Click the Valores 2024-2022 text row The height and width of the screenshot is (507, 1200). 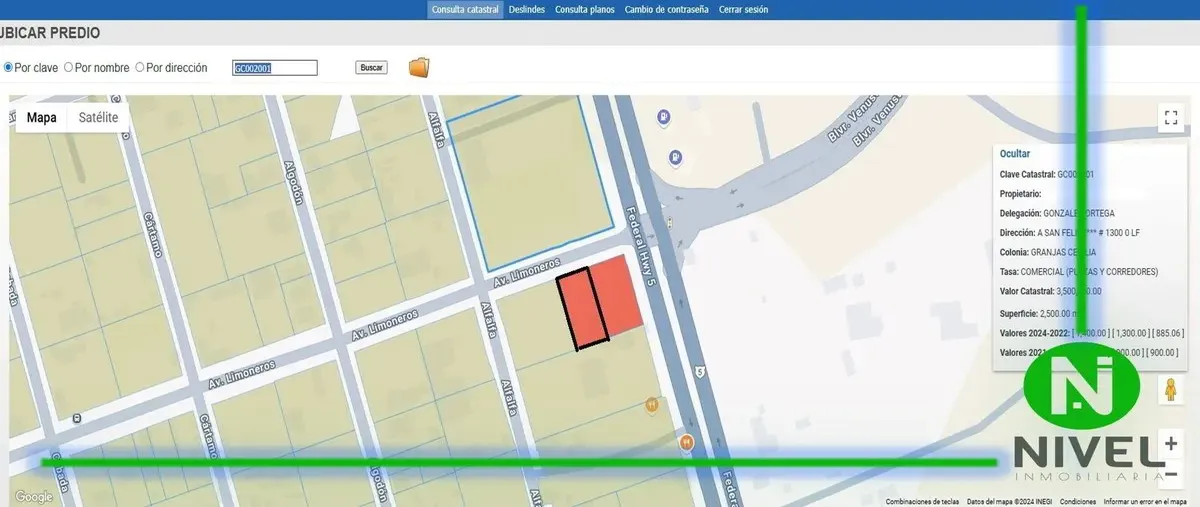(1092, 333)
